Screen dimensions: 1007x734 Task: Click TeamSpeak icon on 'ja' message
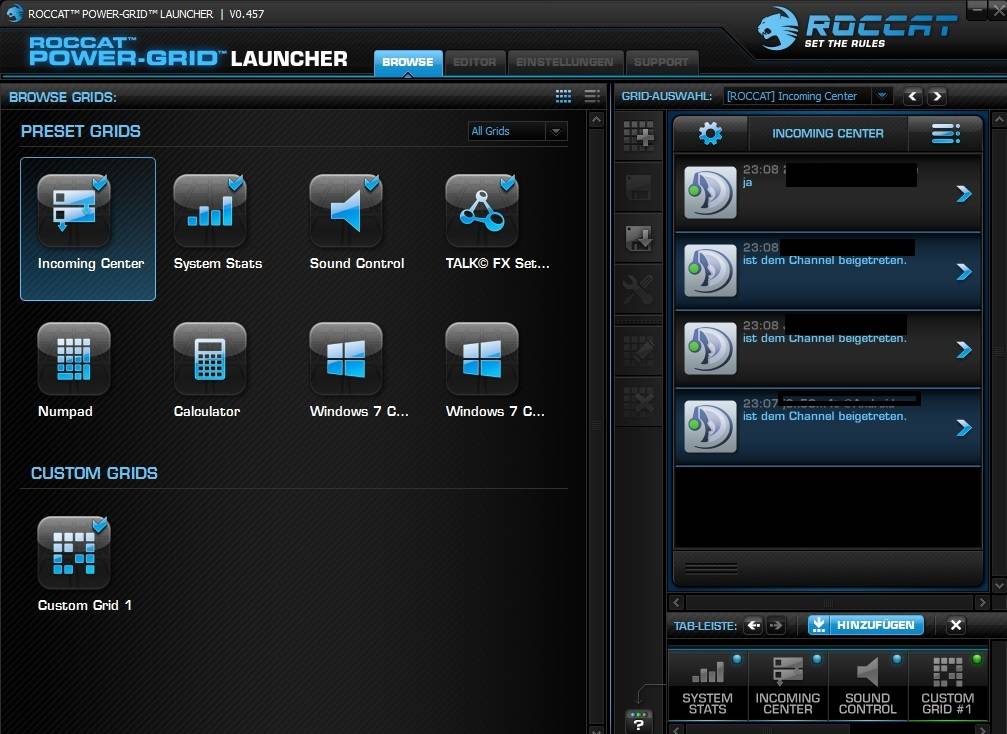[710, 193]
